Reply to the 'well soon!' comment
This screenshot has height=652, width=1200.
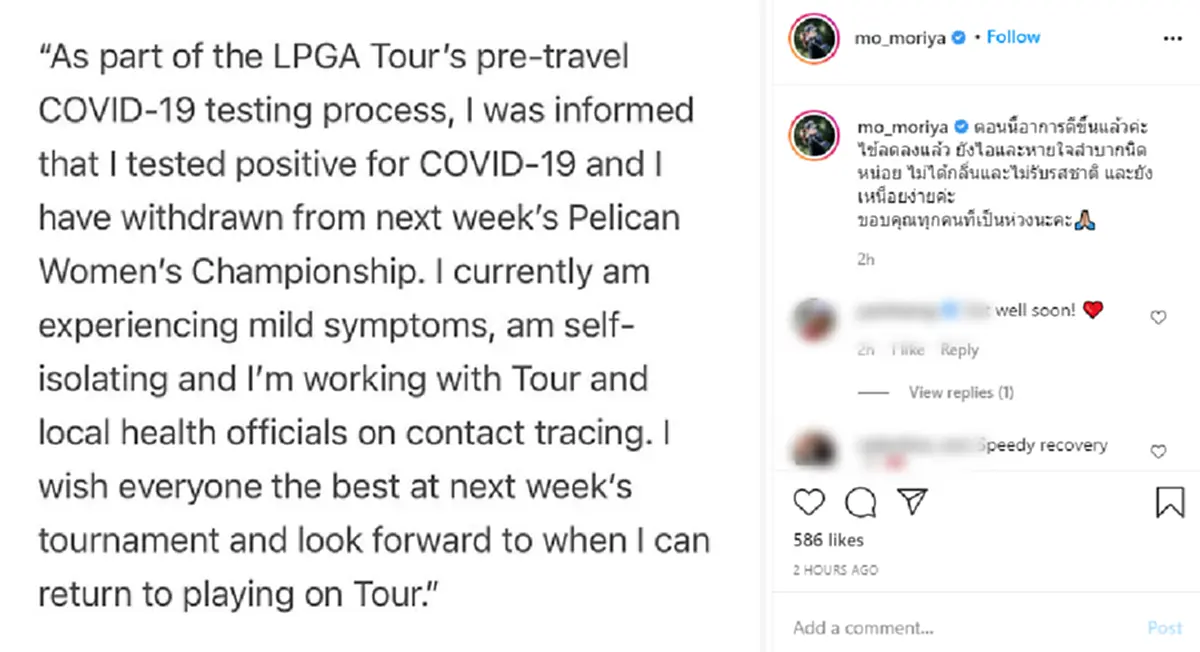[959, 350]
